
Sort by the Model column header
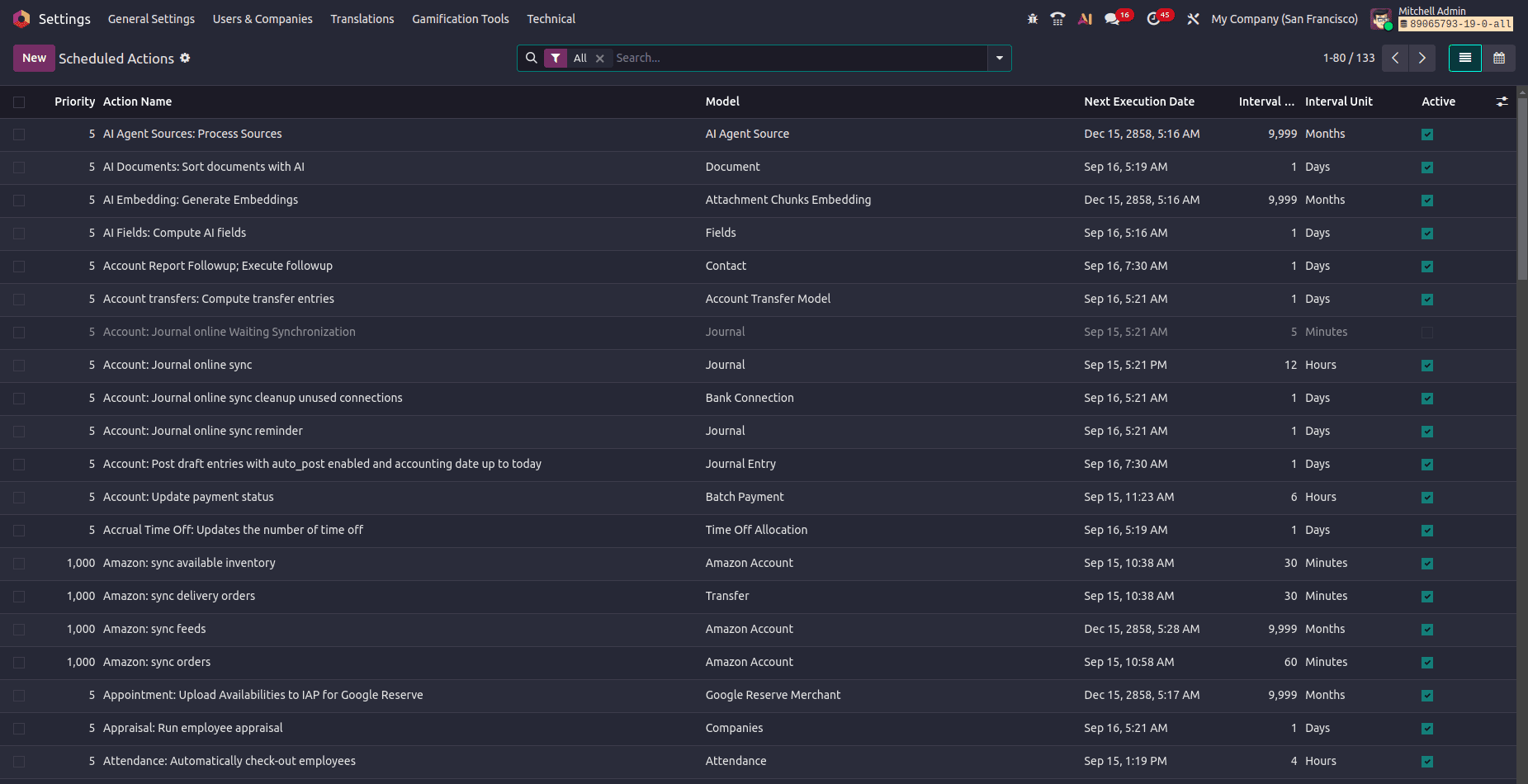722,102
